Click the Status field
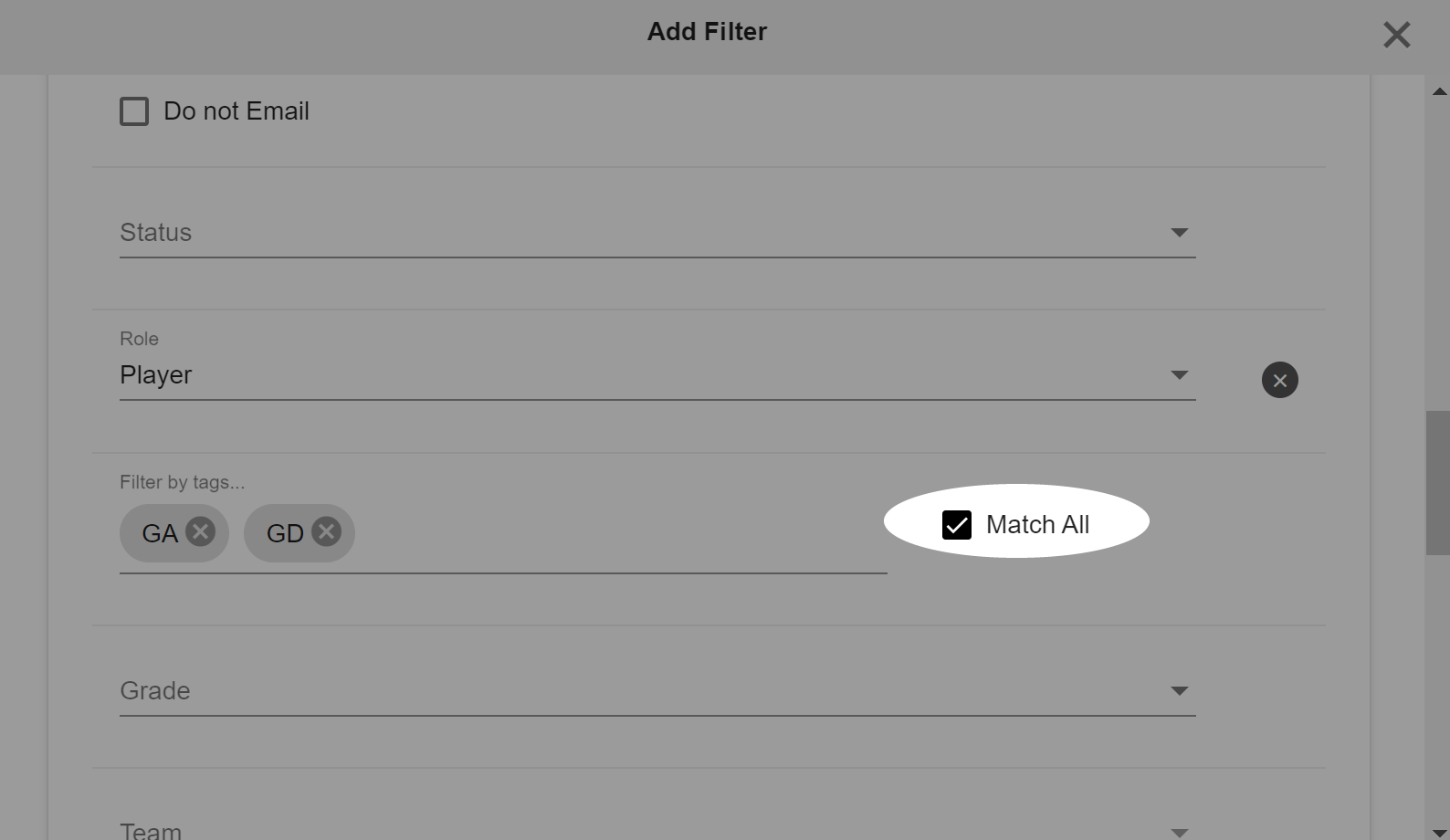This screenshot has width=1450, height=840. click(657, 233)
